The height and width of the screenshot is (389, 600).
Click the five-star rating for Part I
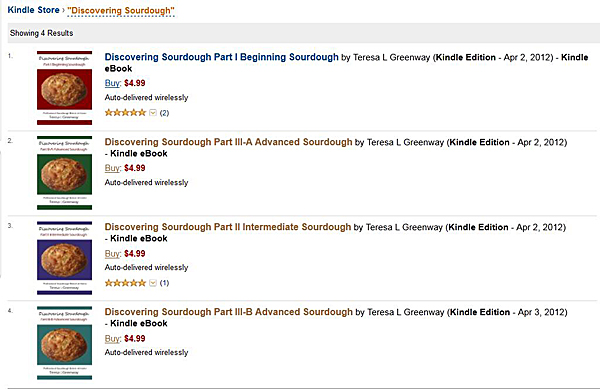click(125, 112)
